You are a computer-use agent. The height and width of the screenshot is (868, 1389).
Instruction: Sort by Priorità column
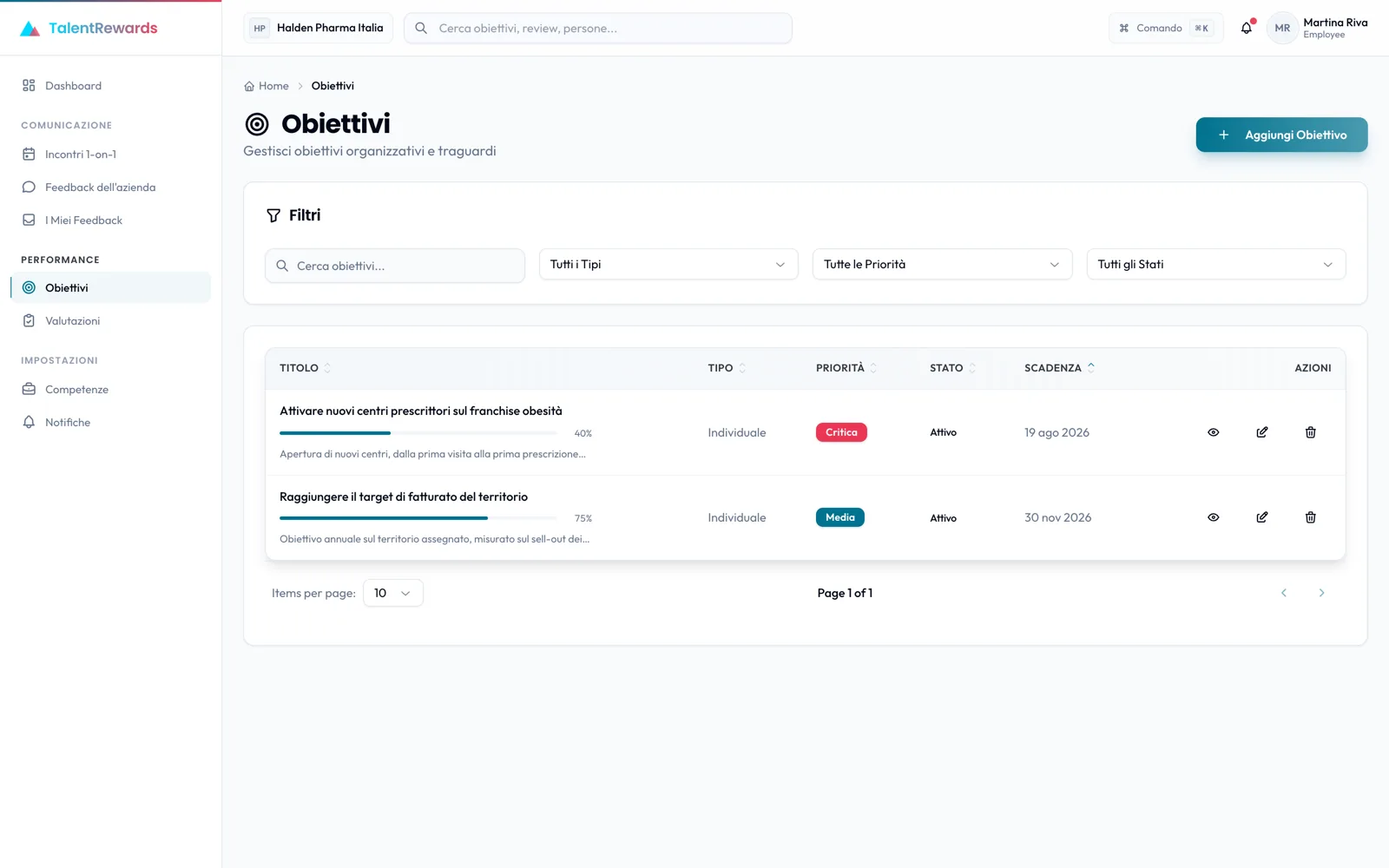[x=846, y=368]
